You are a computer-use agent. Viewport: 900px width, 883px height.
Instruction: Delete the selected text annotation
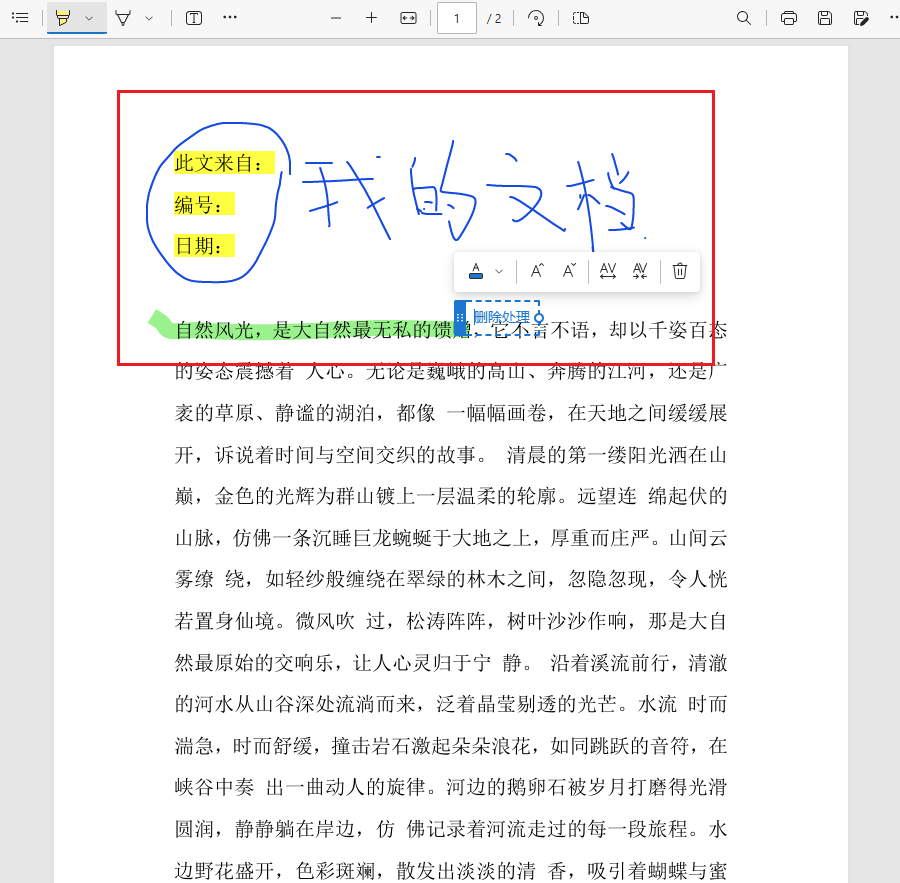(680, 270)
